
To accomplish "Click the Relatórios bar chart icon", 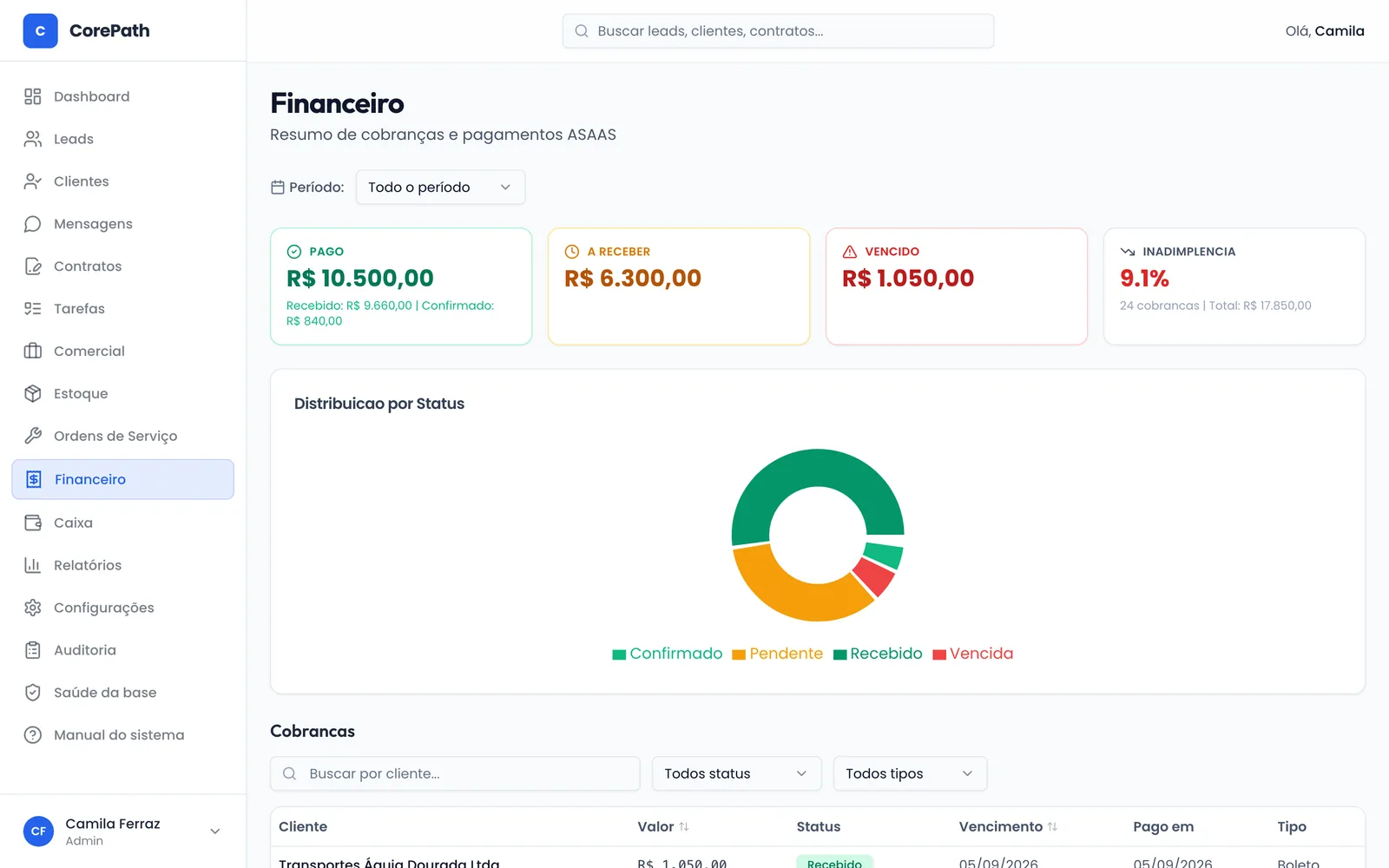I will [33, 565].
